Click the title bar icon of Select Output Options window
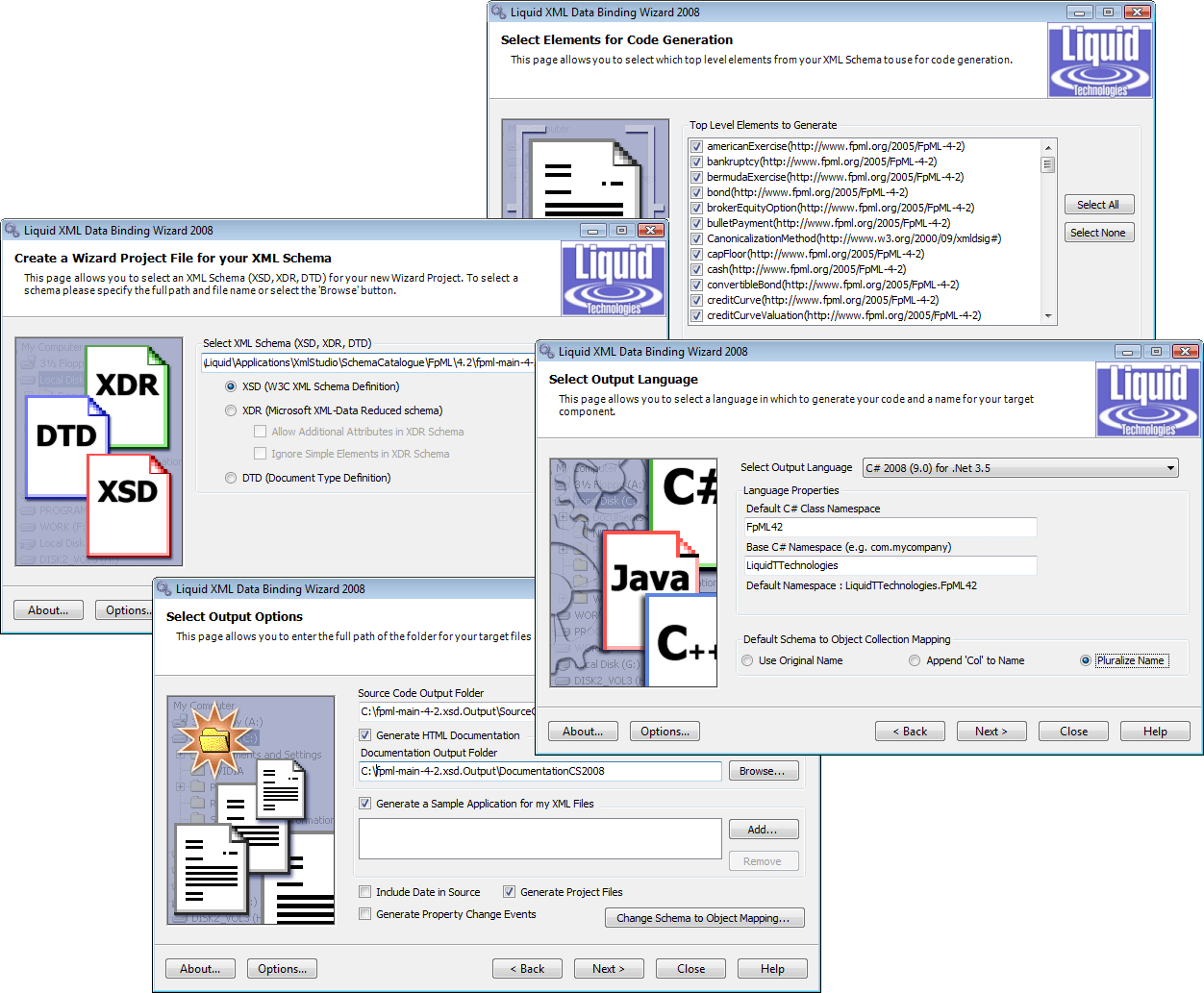The height and width of the screenshot is (993, 1204). tap(163, 589)
